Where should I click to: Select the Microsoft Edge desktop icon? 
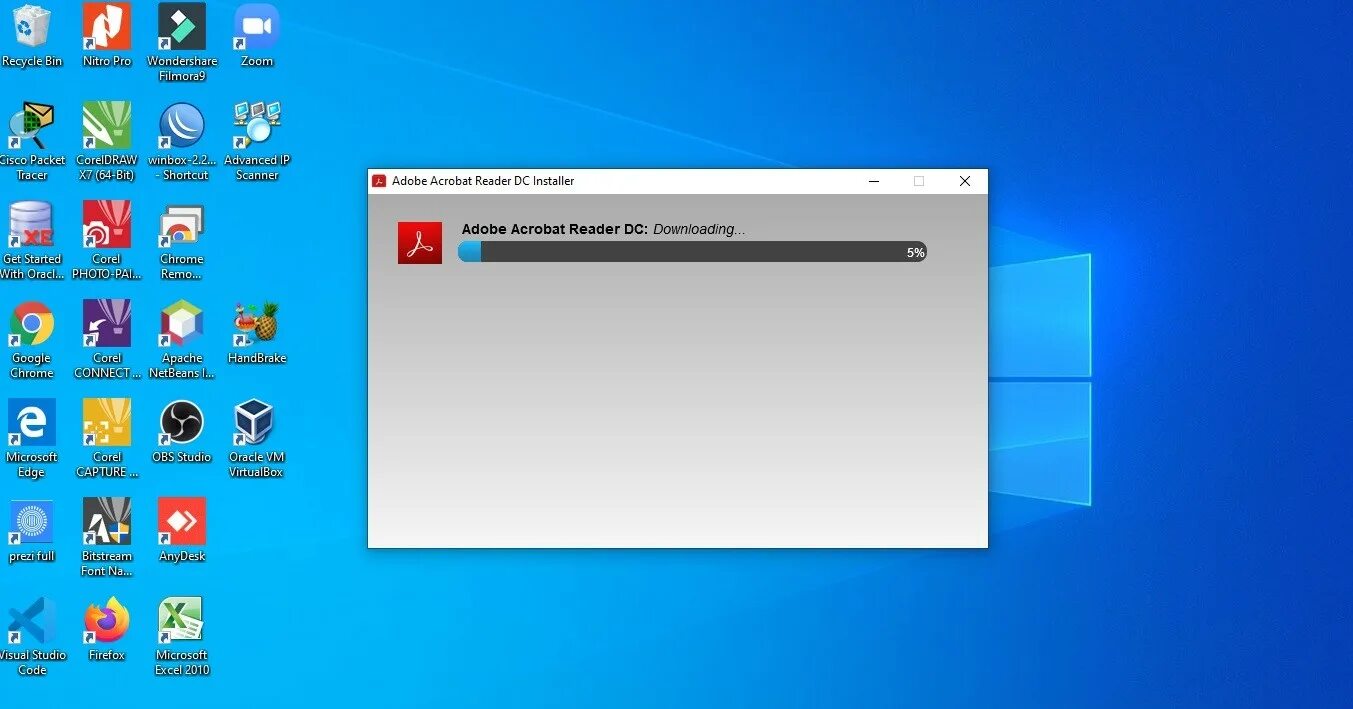pyautogui.click(x=31, y=423)
